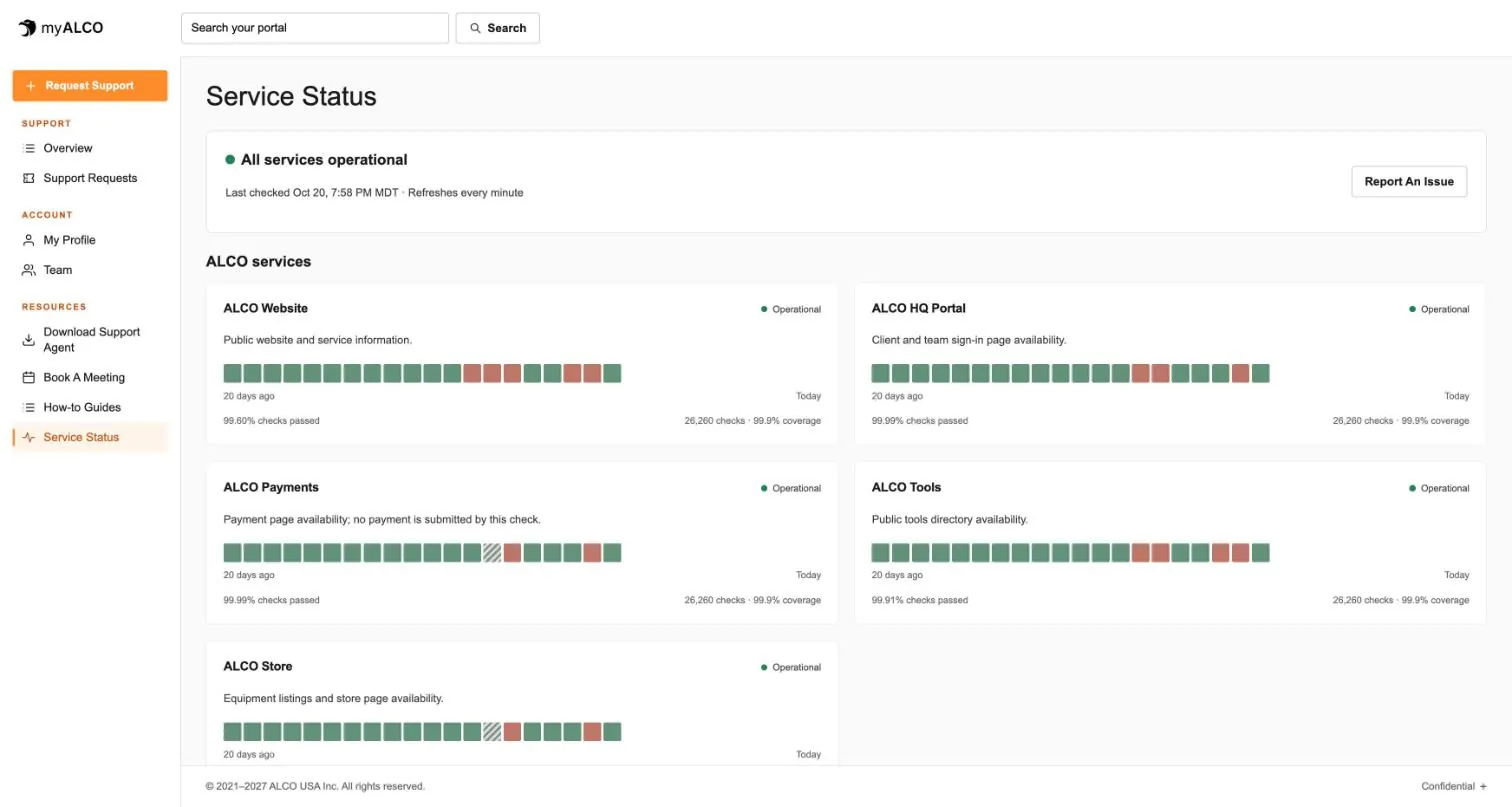Click the "All services operational" headline
Screen dimensions: 1512x807
pos(324,160)
